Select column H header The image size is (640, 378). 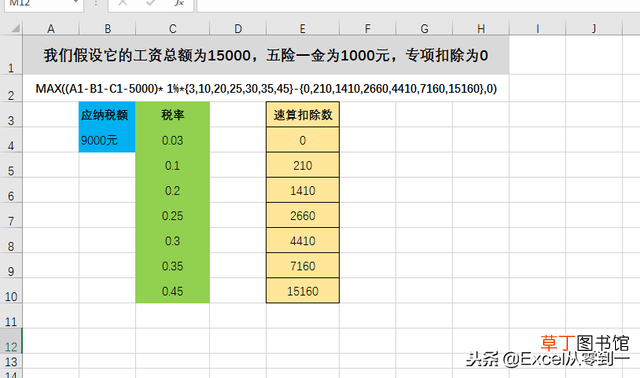coord(481,29)
